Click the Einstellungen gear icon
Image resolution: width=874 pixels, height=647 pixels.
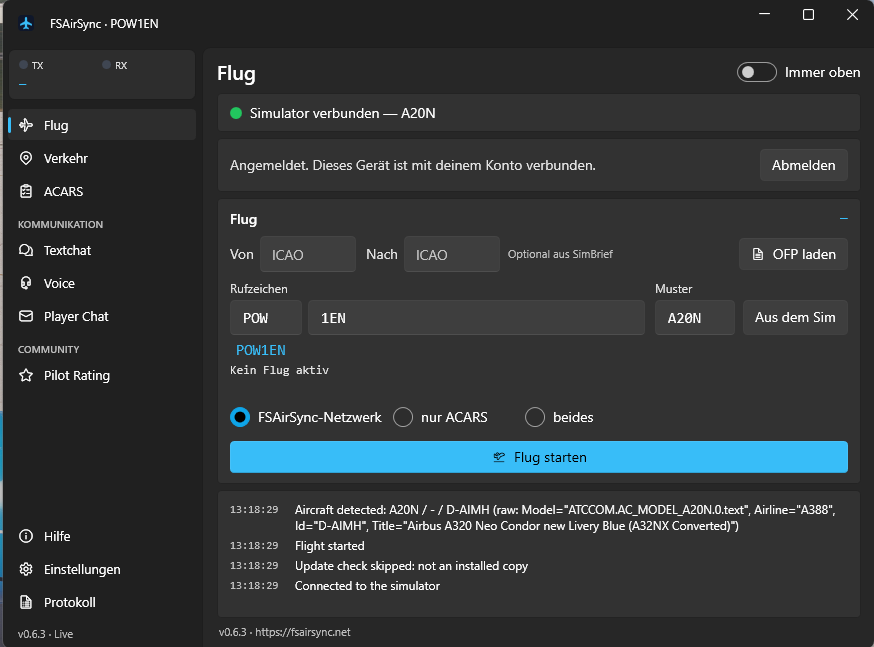click(x=26, y=569)
